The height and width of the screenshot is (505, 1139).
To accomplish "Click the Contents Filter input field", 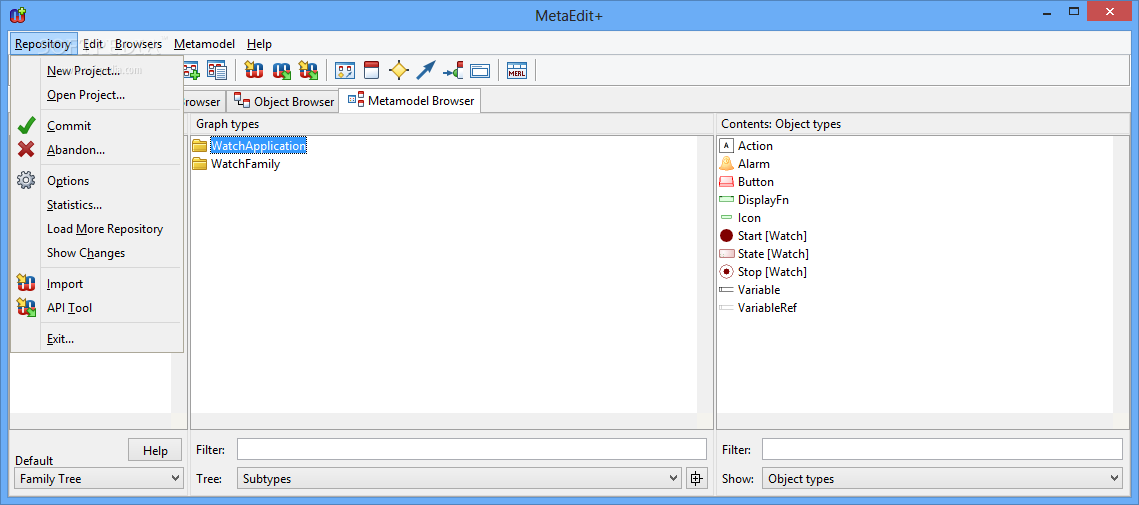I will coord(942,449).
